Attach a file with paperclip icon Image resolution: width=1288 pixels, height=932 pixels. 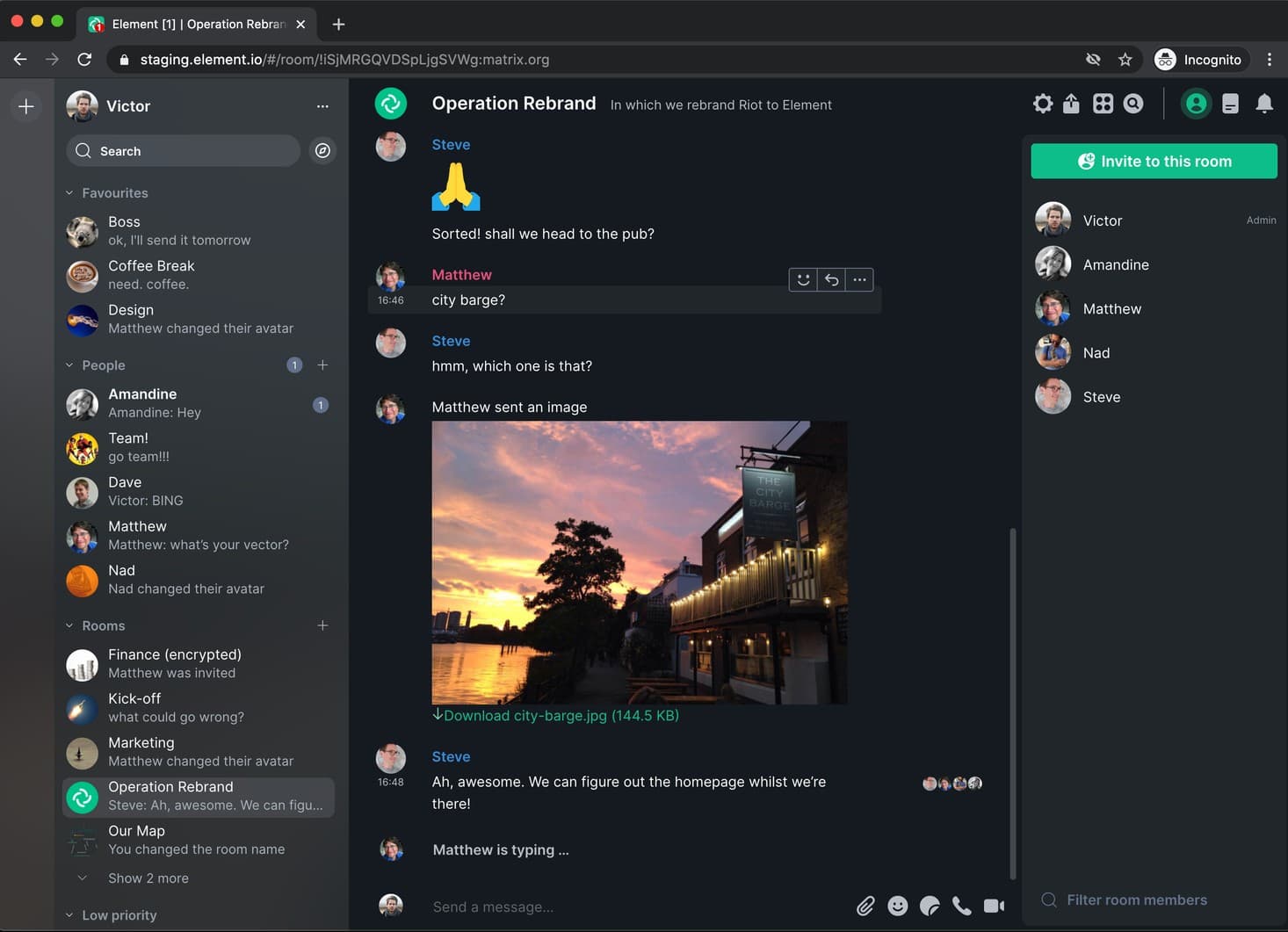865,906
